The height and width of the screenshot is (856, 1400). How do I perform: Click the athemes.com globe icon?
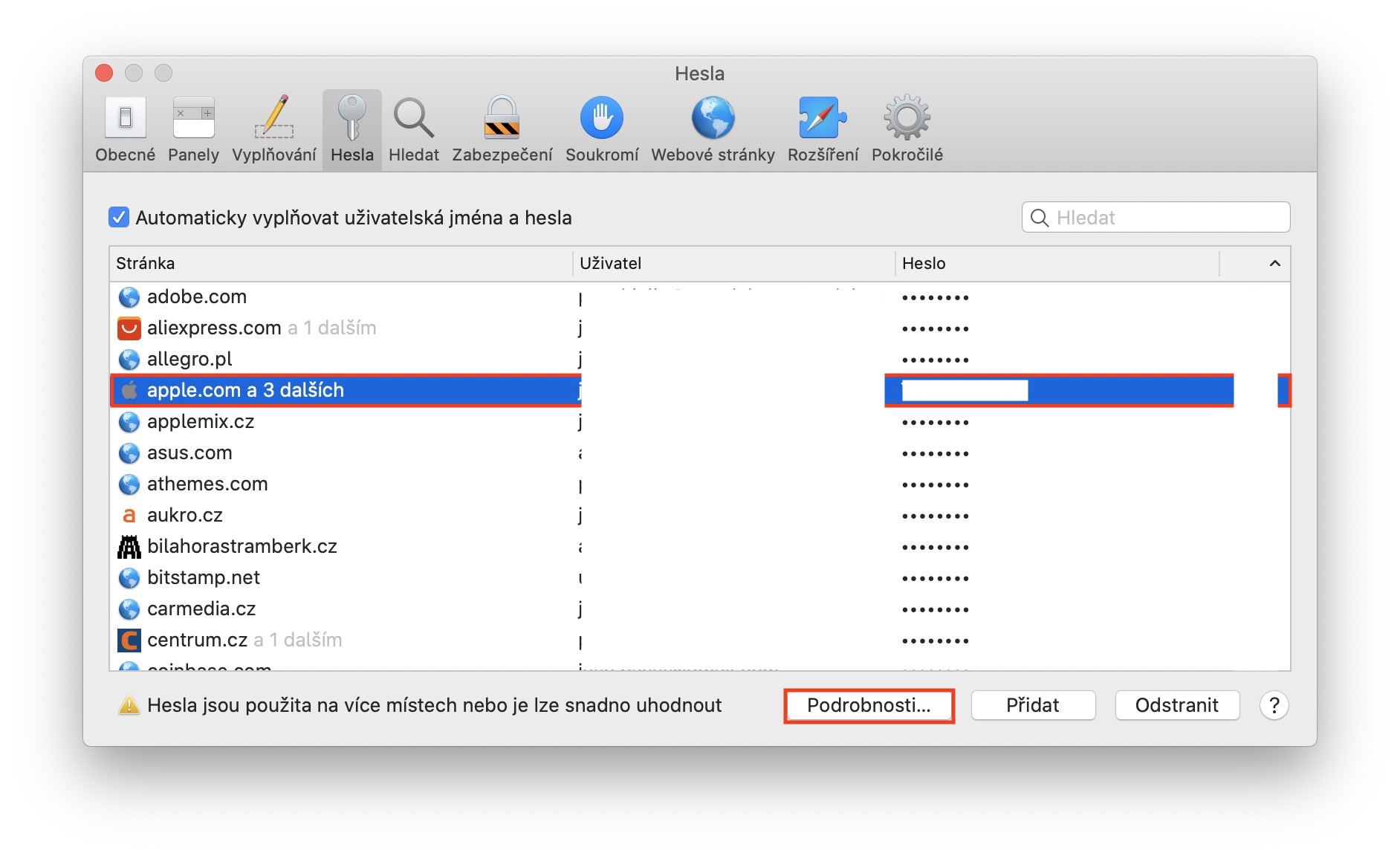point(129,484)
